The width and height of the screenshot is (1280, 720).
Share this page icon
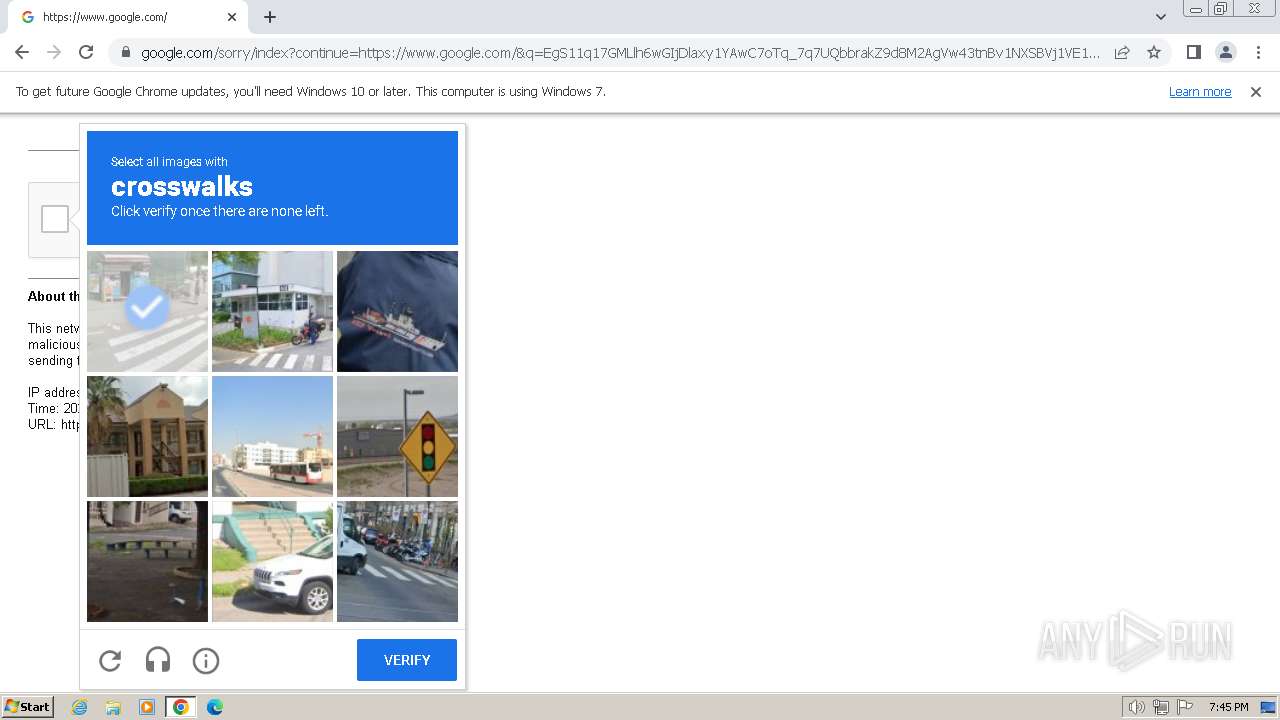(1122, 52)
